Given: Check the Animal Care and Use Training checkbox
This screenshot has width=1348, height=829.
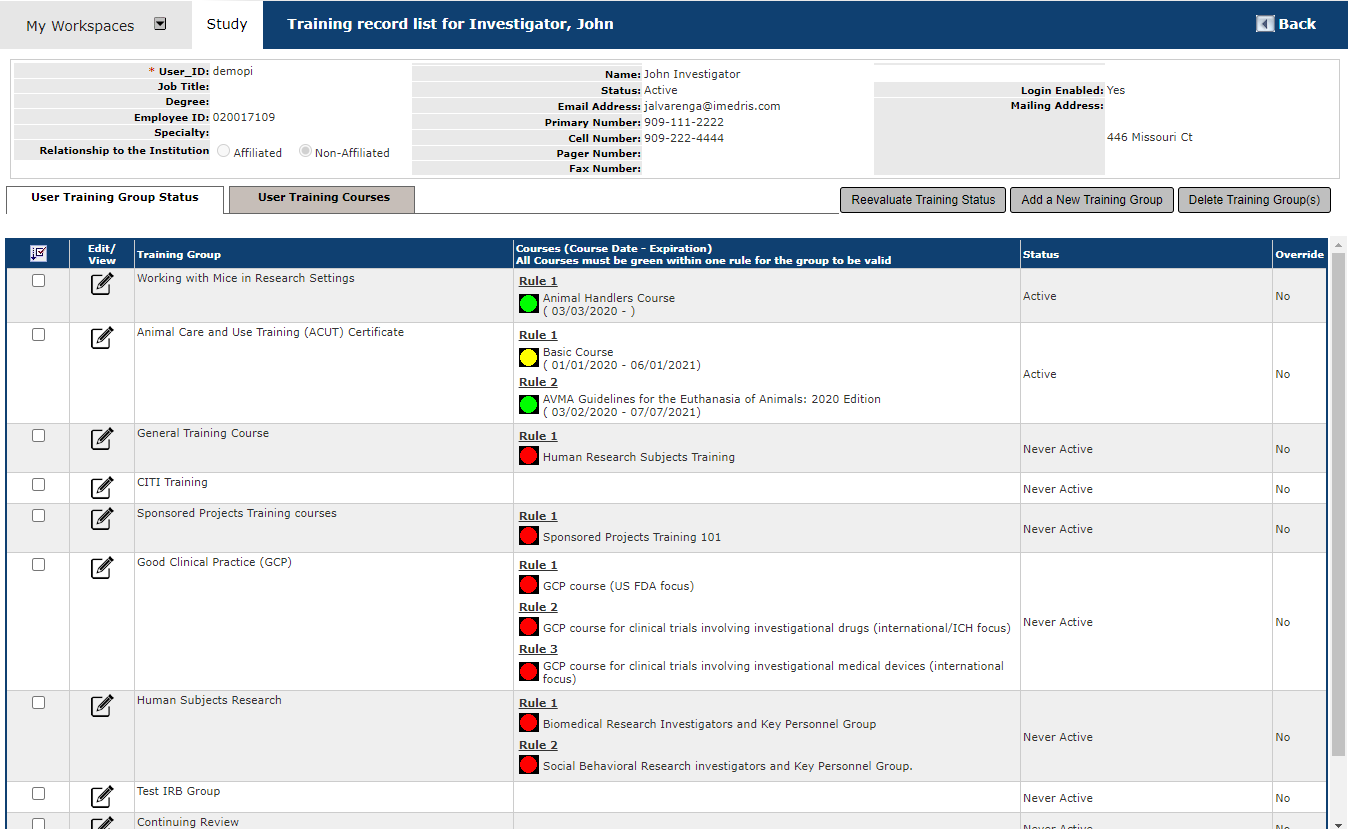Looking at the screenshot, I should (39, 335).
